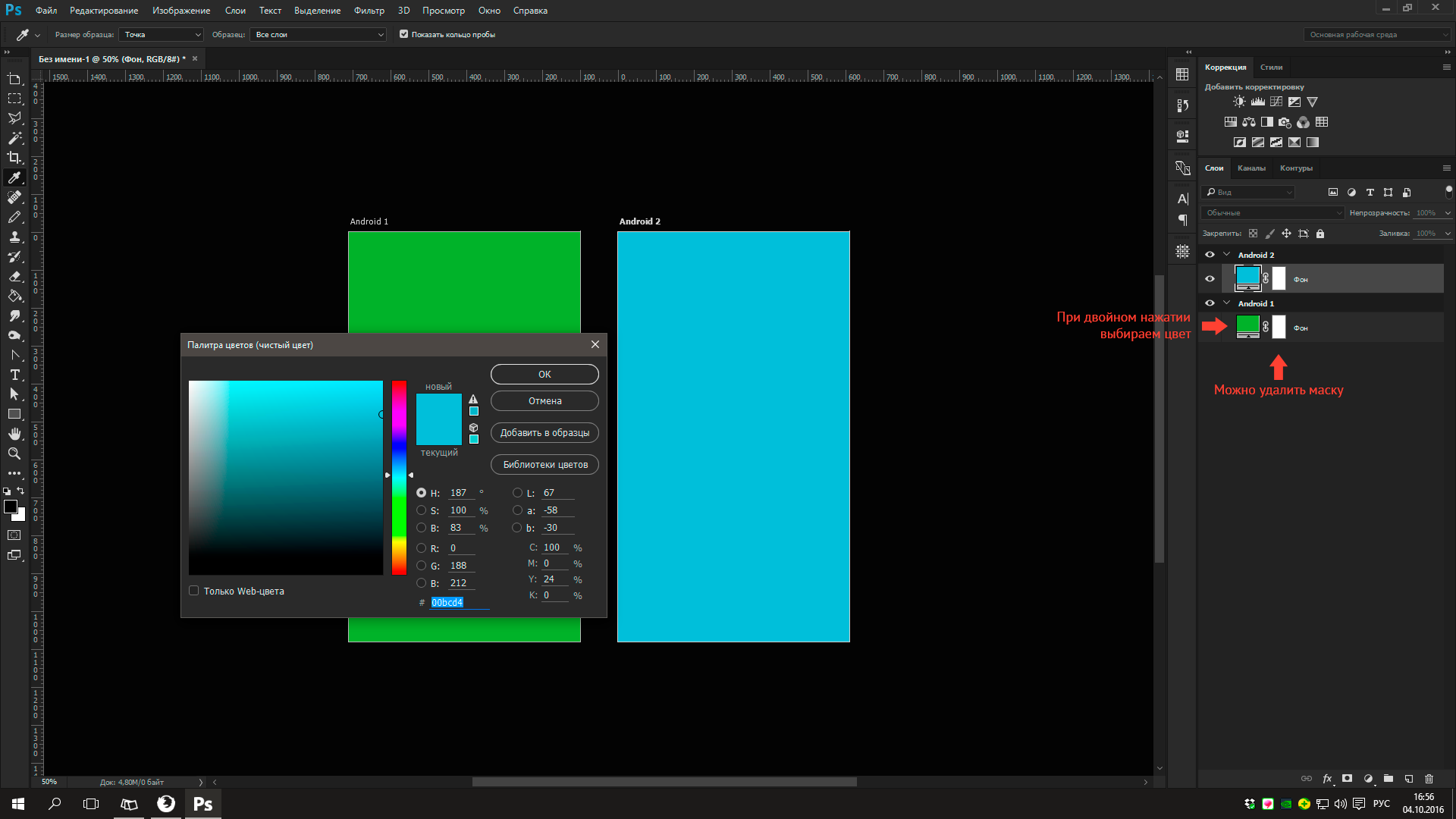This screenshot has width=1456, height=819.
Task: Open the Фильтр menu
Action: (369, 11)
